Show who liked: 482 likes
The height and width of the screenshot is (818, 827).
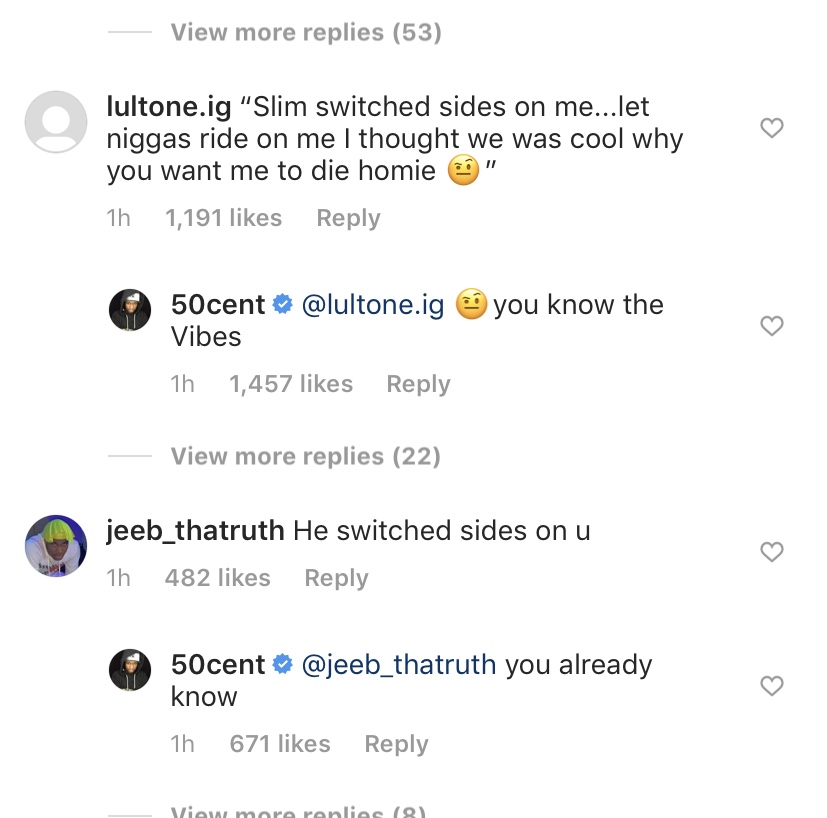click(217, 578)
